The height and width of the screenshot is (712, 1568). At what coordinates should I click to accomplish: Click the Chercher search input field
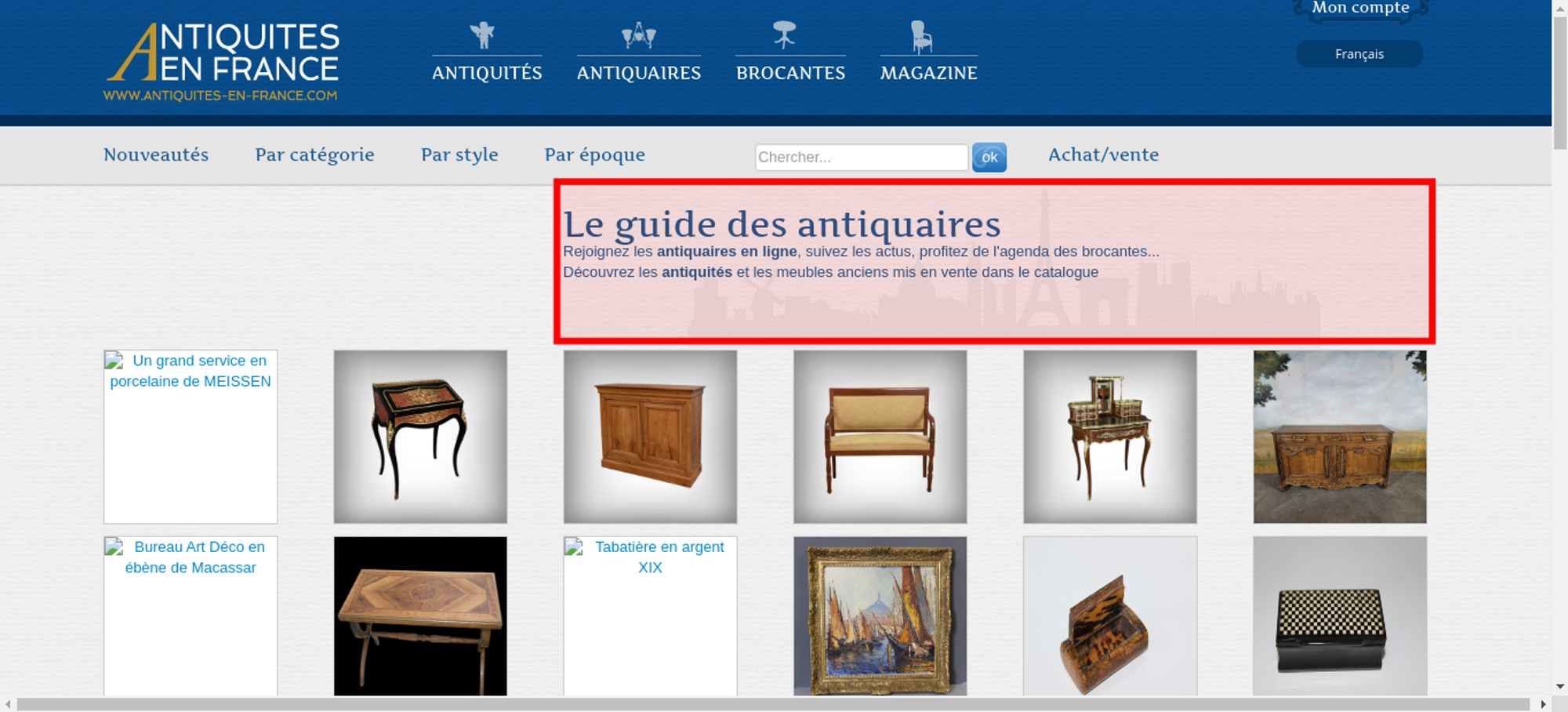[861, 157]
